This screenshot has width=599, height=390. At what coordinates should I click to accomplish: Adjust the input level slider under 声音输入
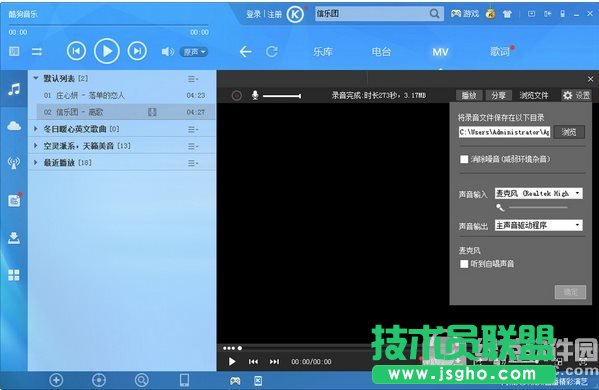pos(538,207)
